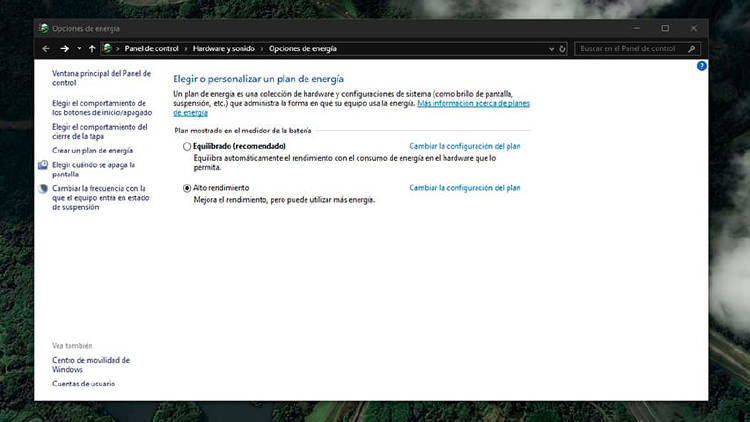Change plan settings for Alto rendimiento
Screen dimensions: 750x422
[464, 188]
